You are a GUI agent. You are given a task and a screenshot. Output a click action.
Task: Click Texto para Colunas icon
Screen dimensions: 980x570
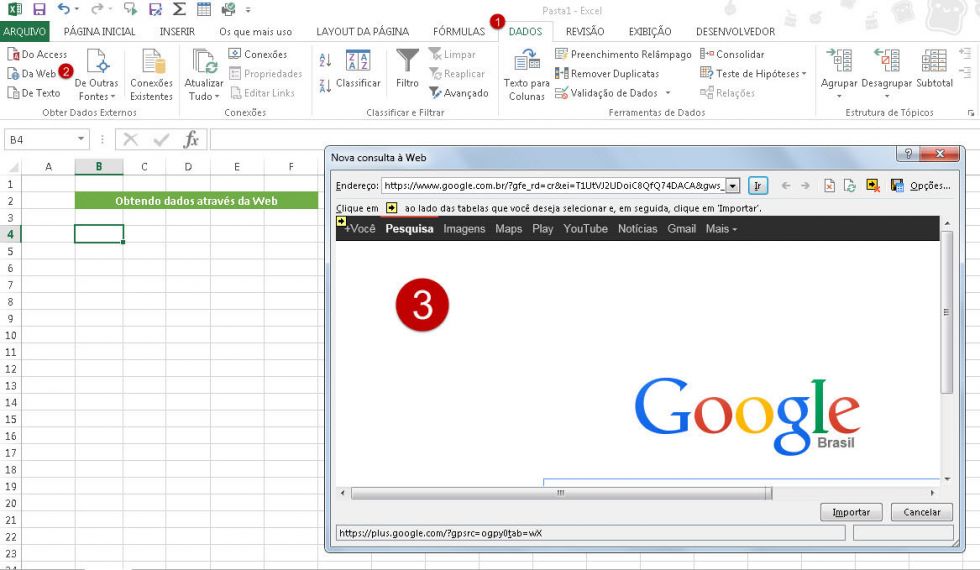(527, 62)
